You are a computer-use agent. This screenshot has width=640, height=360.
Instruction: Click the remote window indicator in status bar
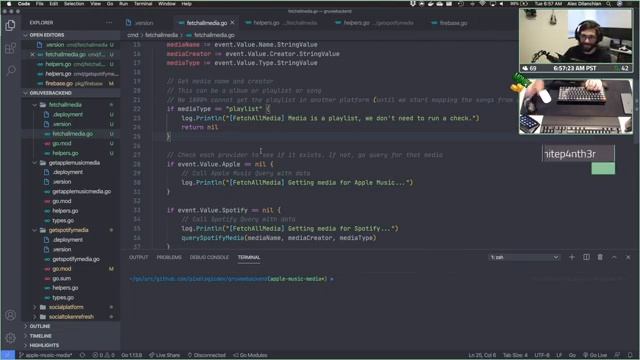click(8, 355)
